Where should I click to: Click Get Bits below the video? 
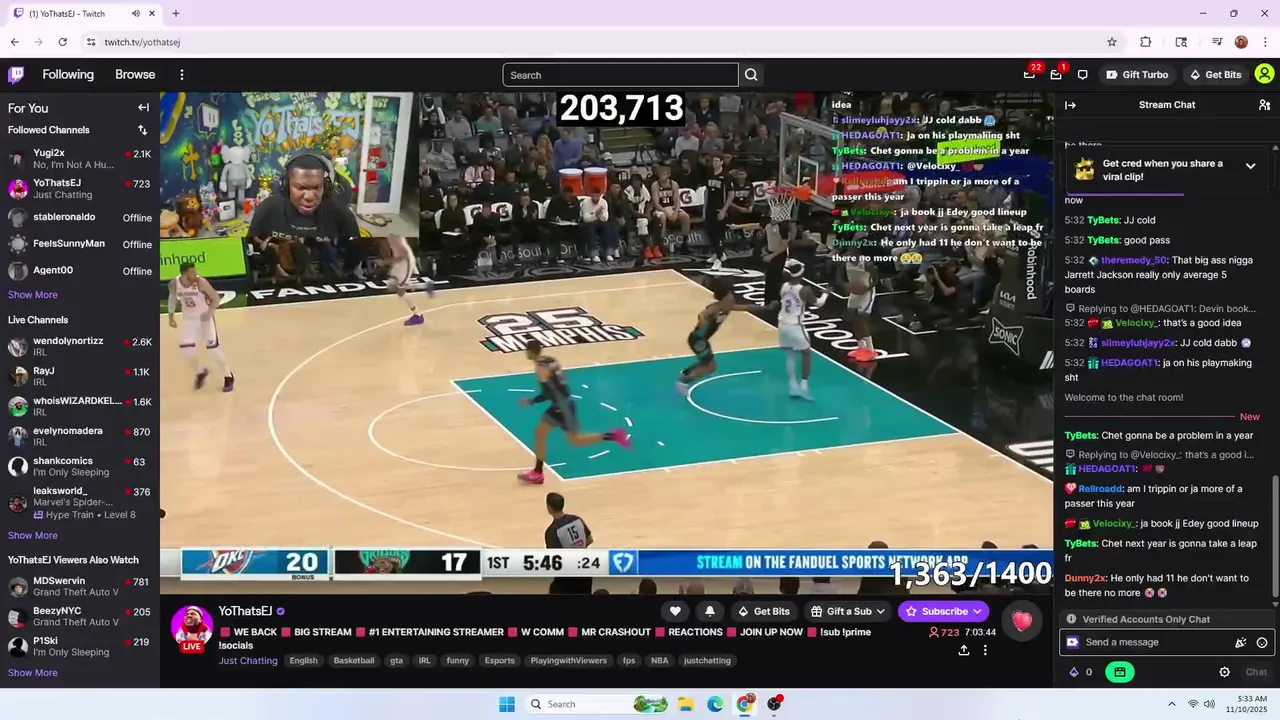point(764,611)
